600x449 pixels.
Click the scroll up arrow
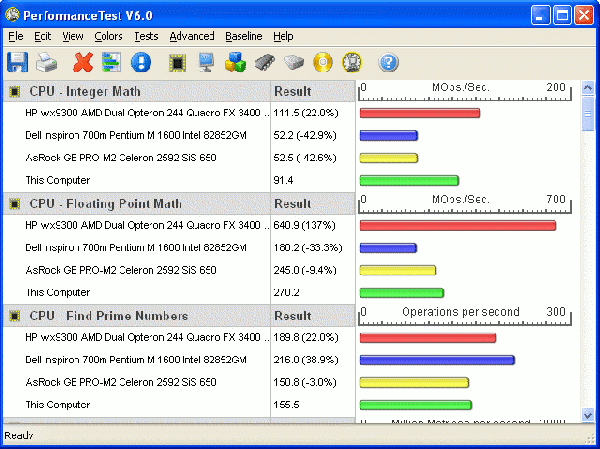[587, 88]
